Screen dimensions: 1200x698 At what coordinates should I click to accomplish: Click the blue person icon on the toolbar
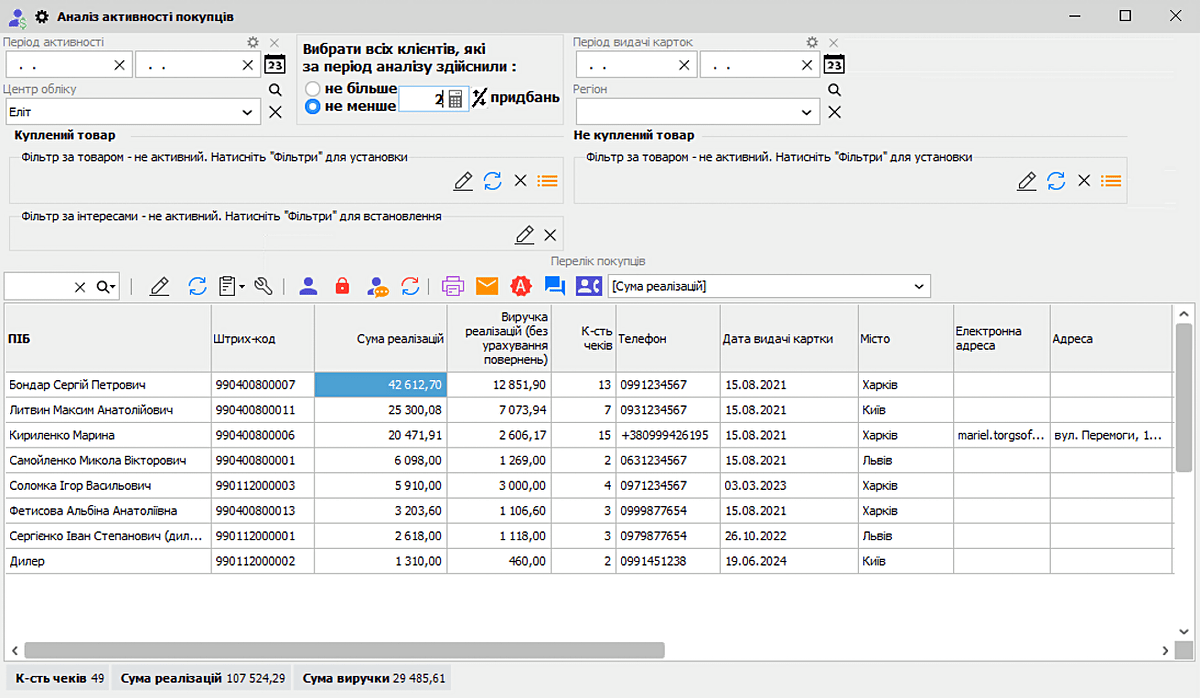(309, 285)
